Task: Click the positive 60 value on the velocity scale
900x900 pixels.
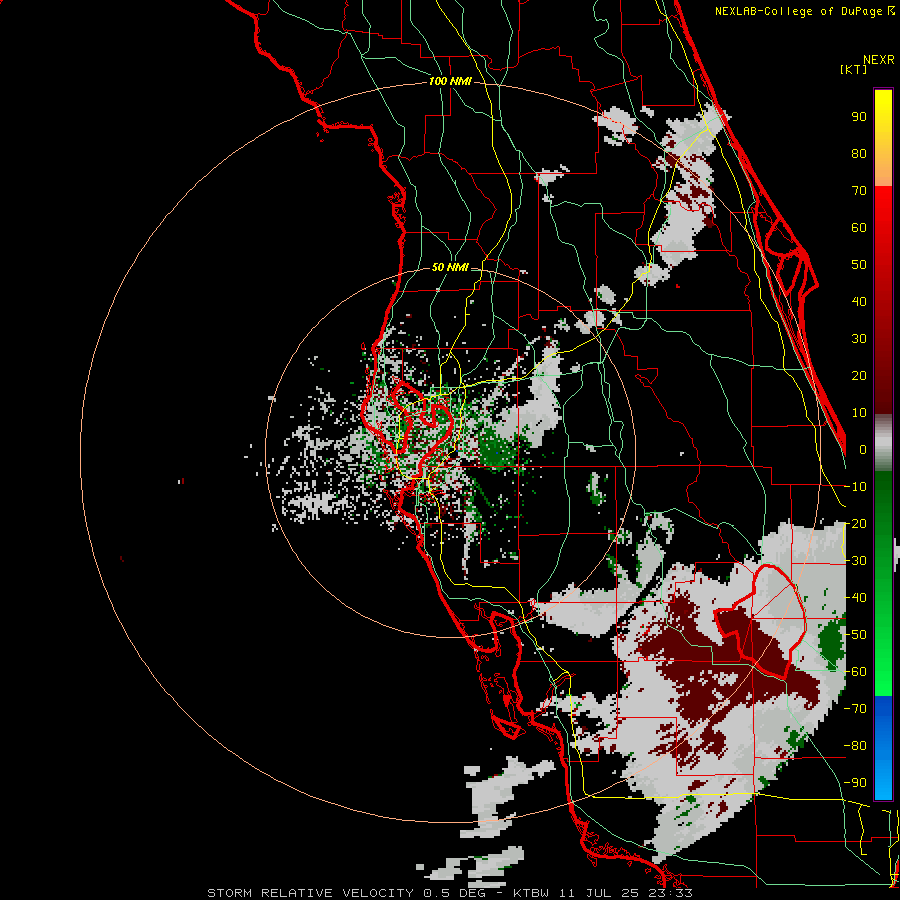Action: (859, 227)
